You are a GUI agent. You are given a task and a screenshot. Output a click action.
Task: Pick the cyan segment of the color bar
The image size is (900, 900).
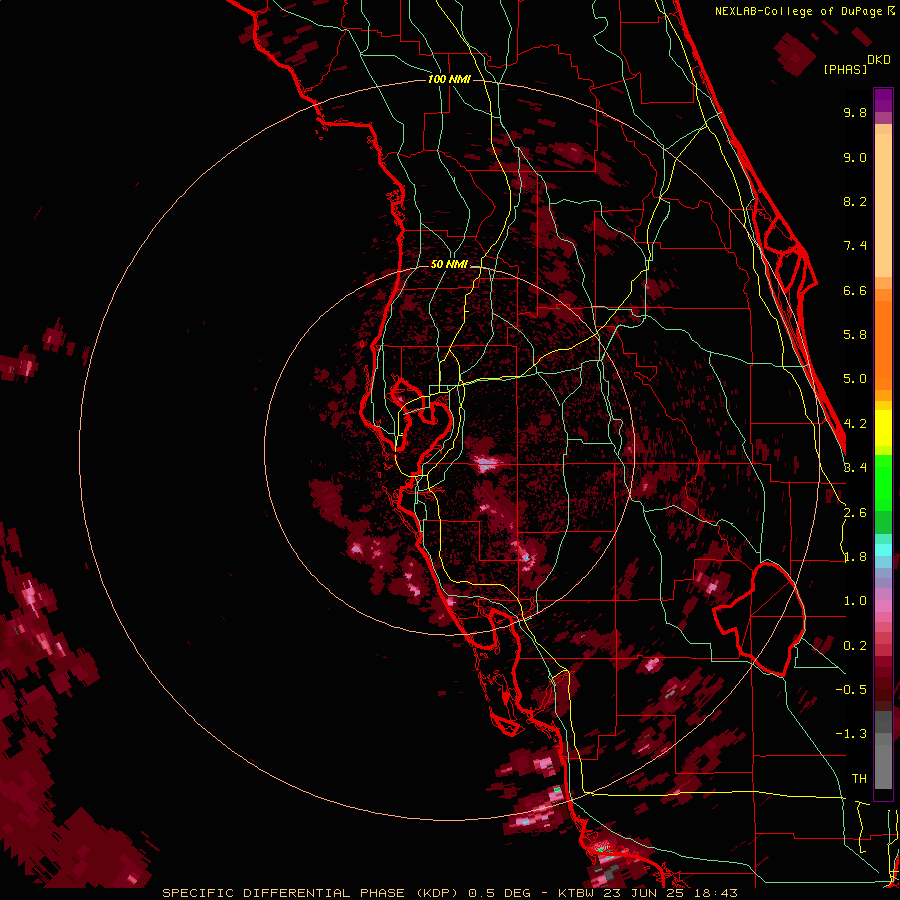pyautogui.click(x=883, y=550)
